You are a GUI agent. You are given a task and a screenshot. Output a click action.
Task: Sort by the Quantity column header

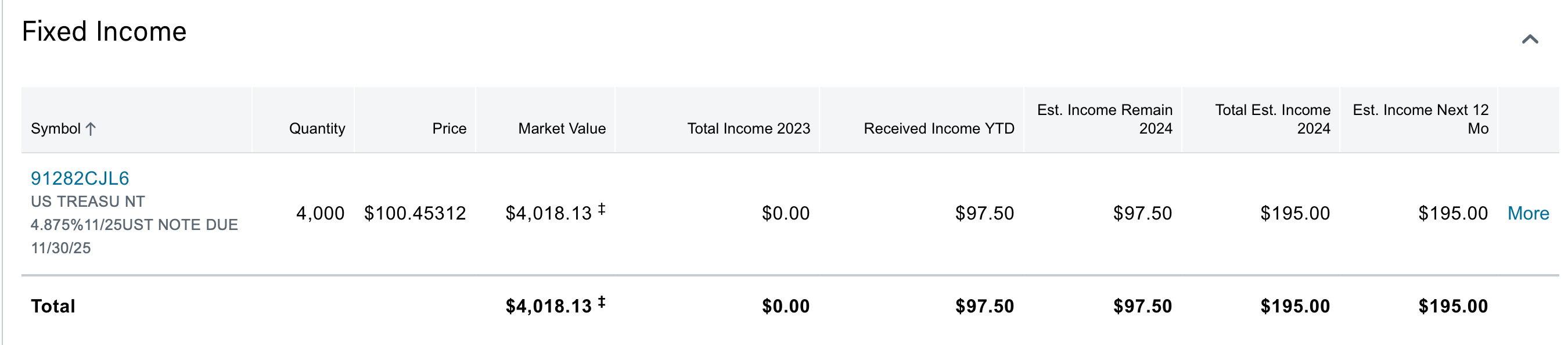click(x=317, y=128)
